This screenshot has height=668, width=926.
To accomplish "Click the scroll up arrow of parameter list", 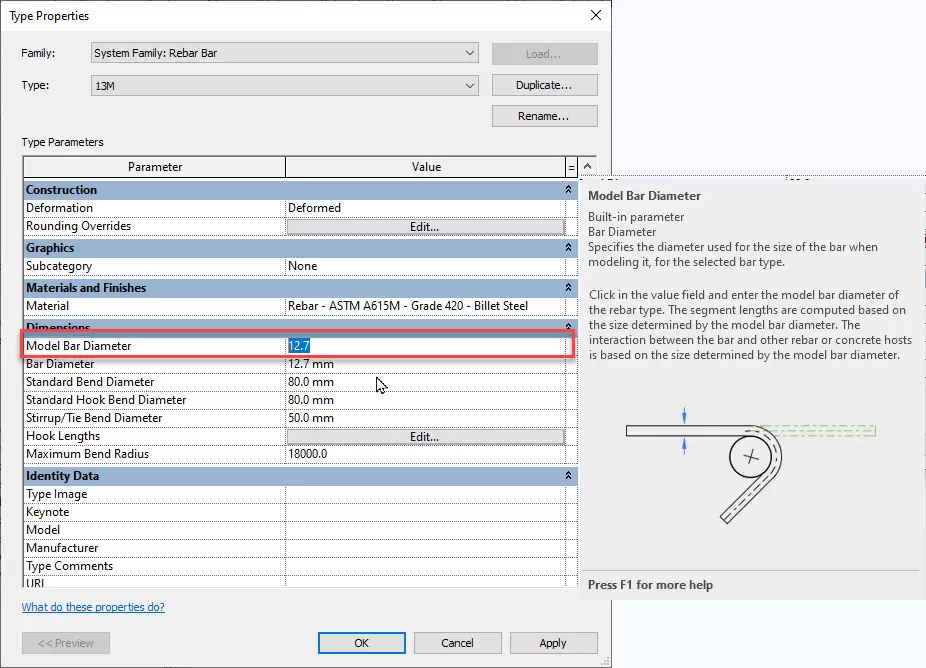I will (588, 167).
